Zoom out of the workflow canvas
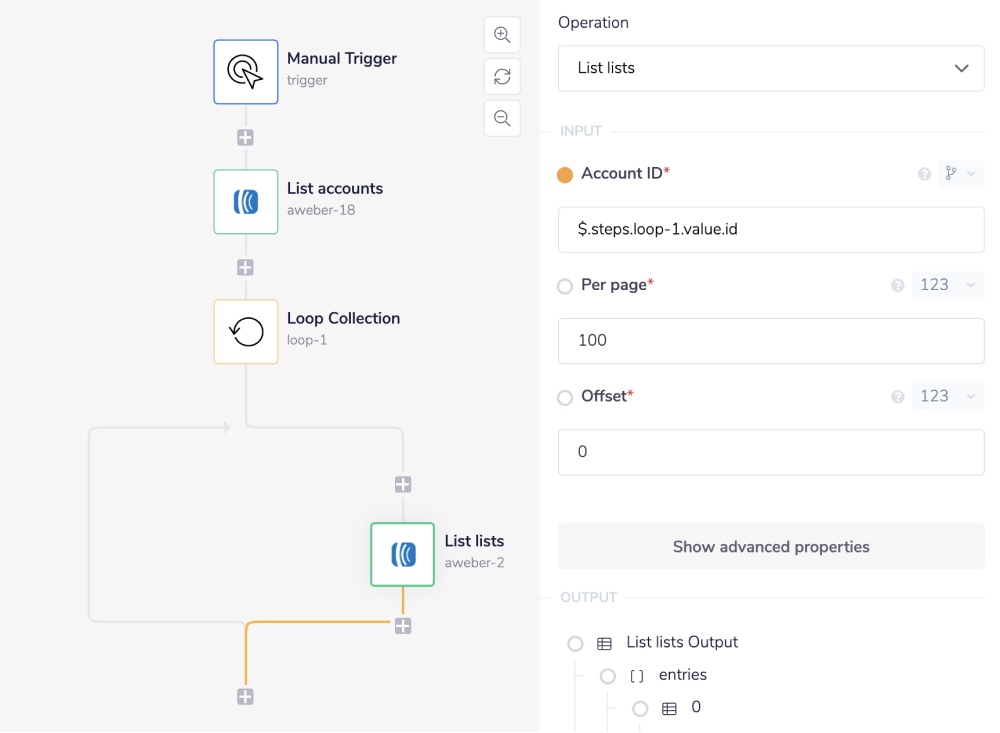 click(502, 118)
